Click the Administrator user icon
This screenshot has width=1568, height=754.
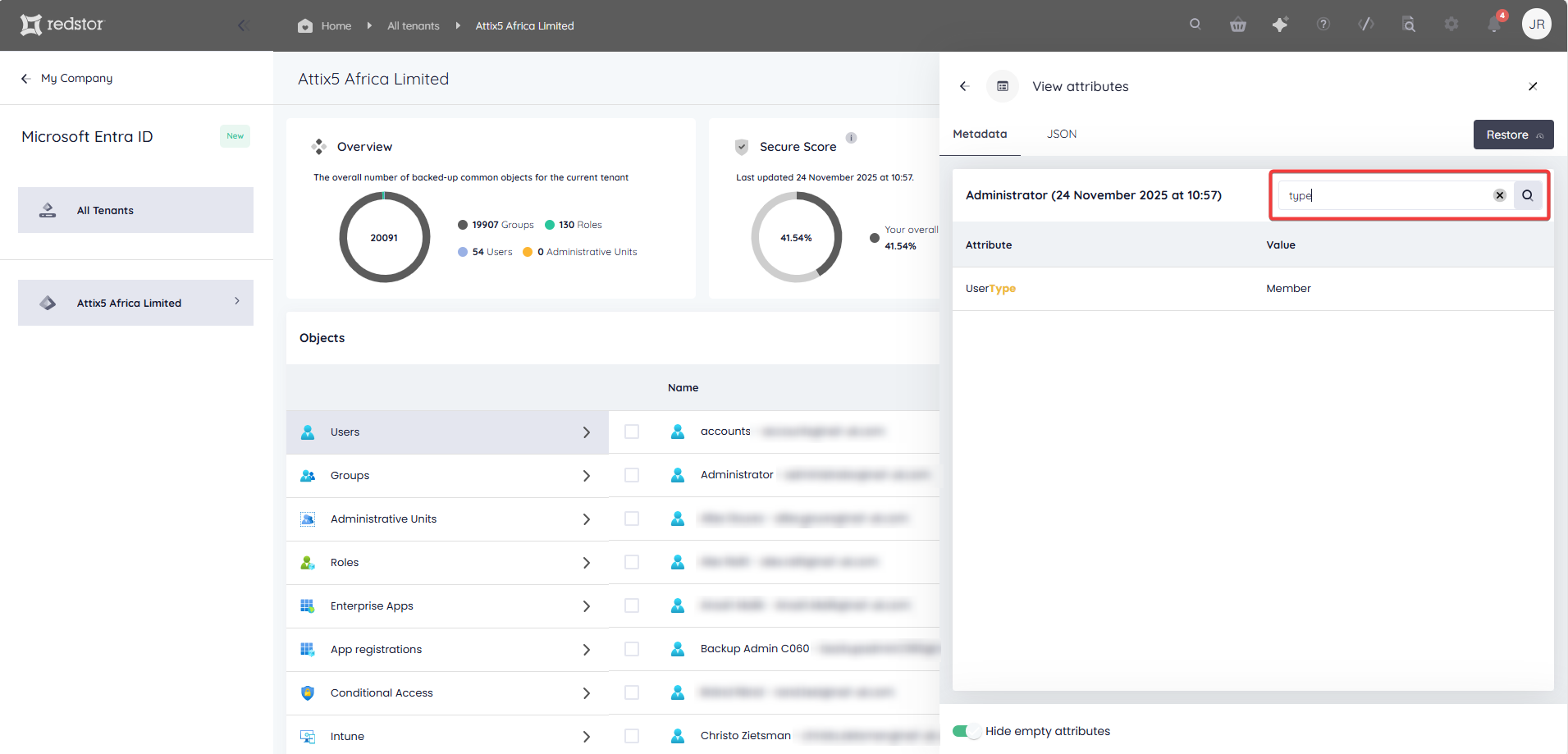pos(678,475)
